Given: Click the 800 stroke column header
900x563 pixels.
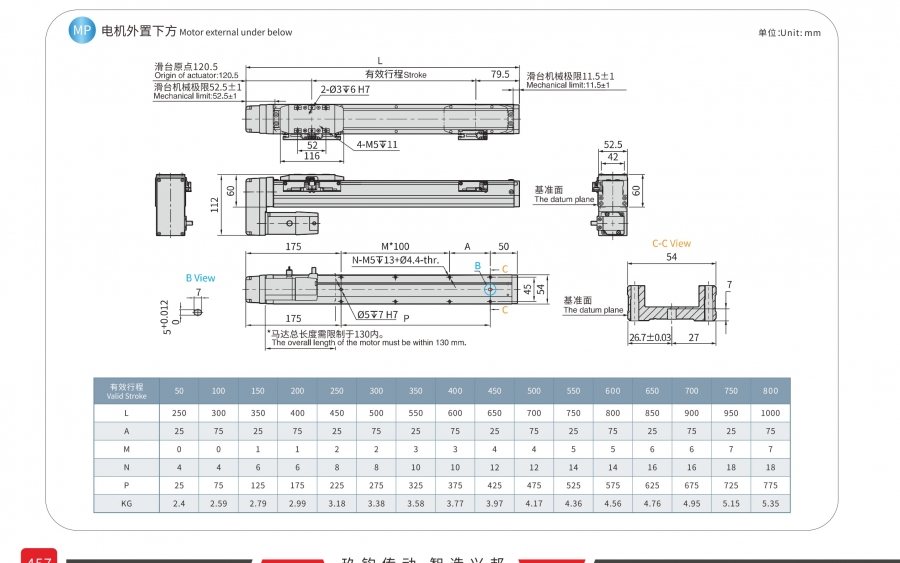Looking at the screenshot, I should pos(770,391).
